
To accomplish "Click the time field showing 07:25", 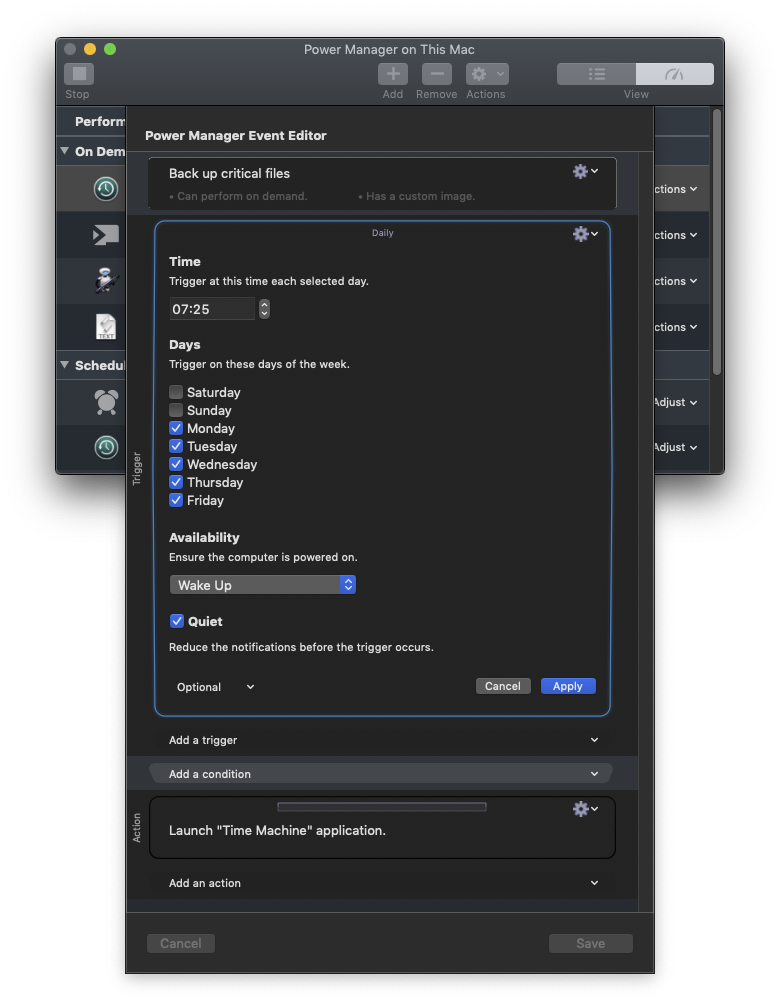I will point(212,309).
